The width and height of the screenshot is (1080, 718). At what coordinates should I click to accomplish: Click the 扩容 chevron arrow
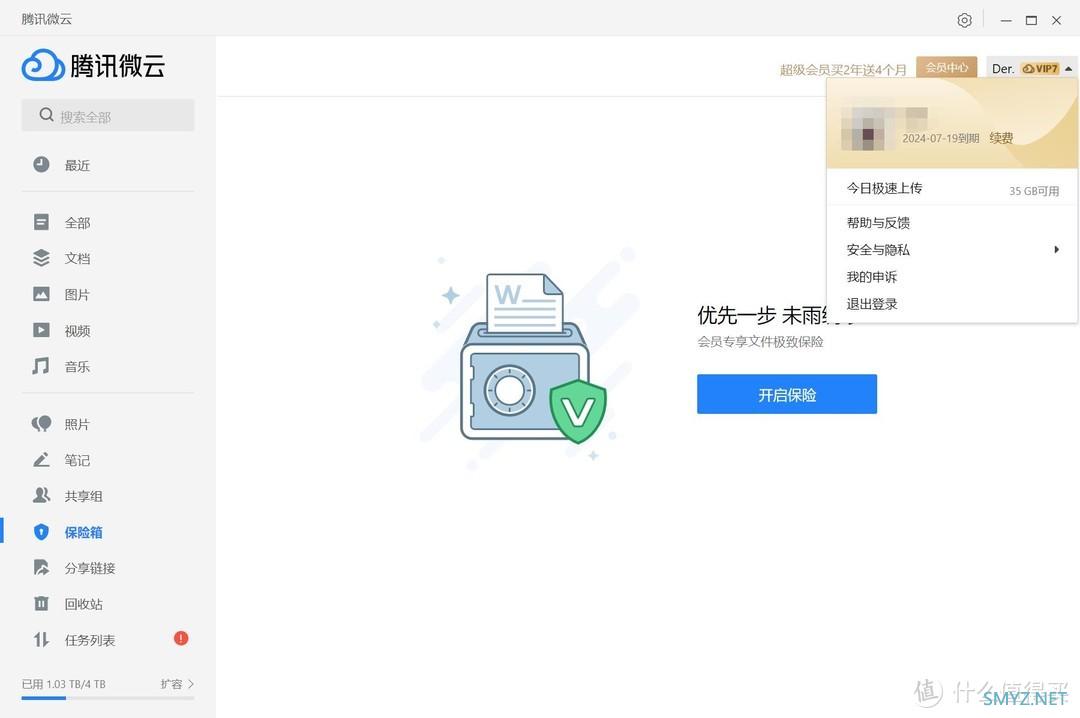[x=191, y=684]
